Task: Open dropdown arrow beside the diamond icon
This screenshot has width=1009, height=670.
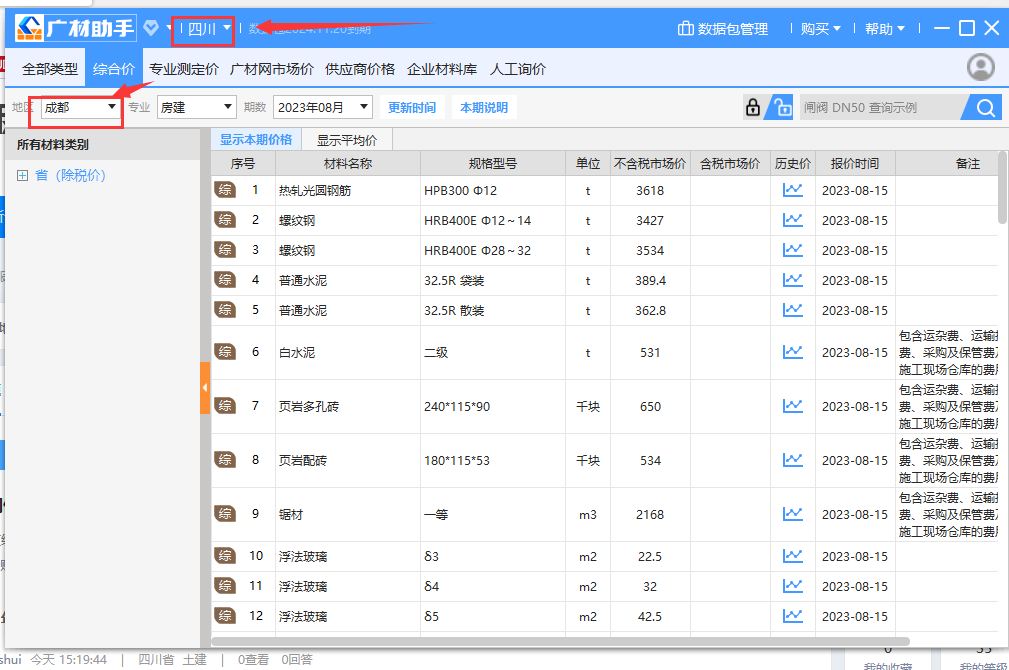Action: pyautogui.click(x=169, y=28)
